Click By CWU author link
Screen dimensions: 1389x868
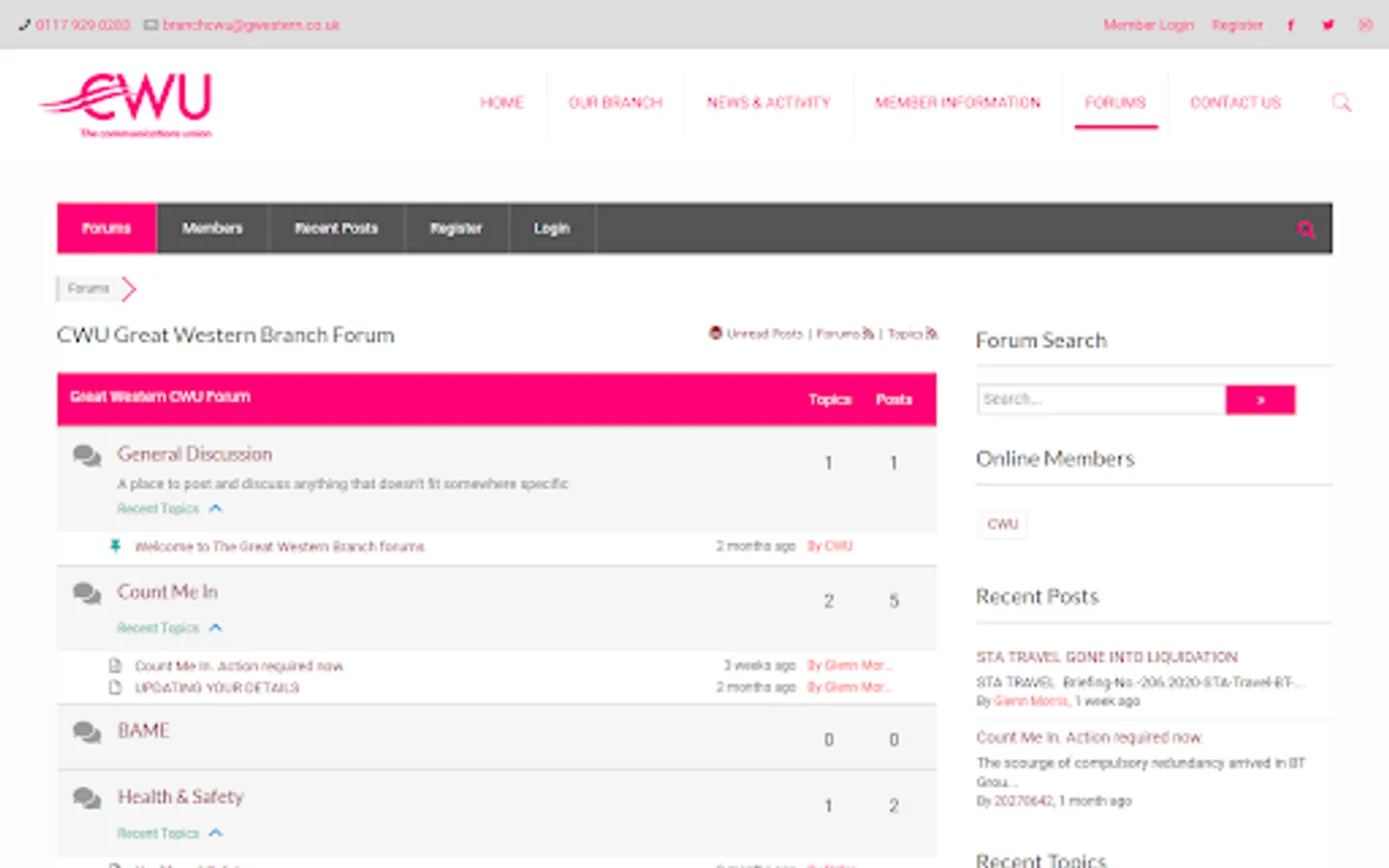pyautogui.click(x=830, y=546)
